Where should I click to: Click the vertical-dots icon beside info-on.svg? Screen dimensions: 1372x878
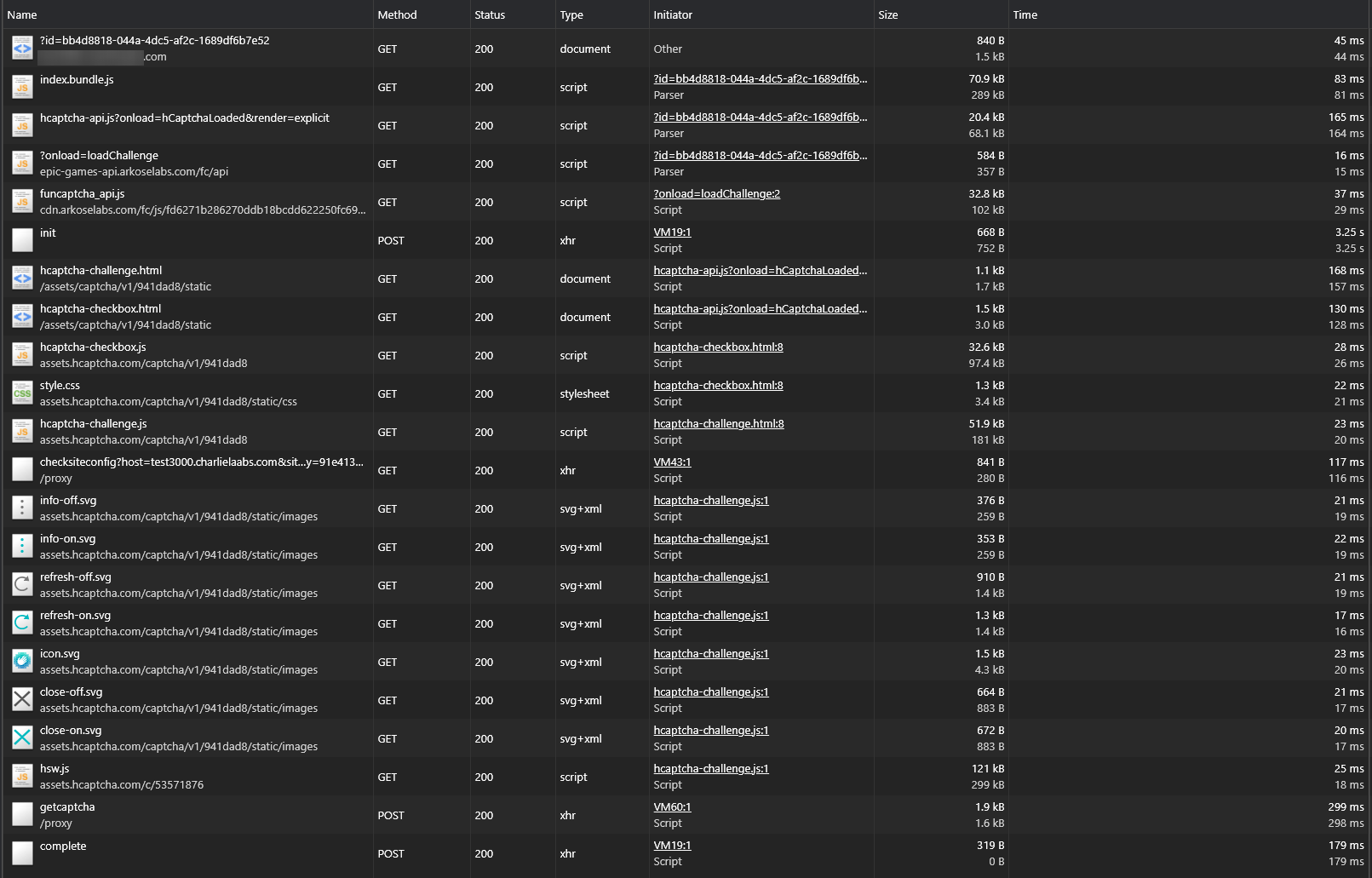pyautogui.click(x=22, y=546)
